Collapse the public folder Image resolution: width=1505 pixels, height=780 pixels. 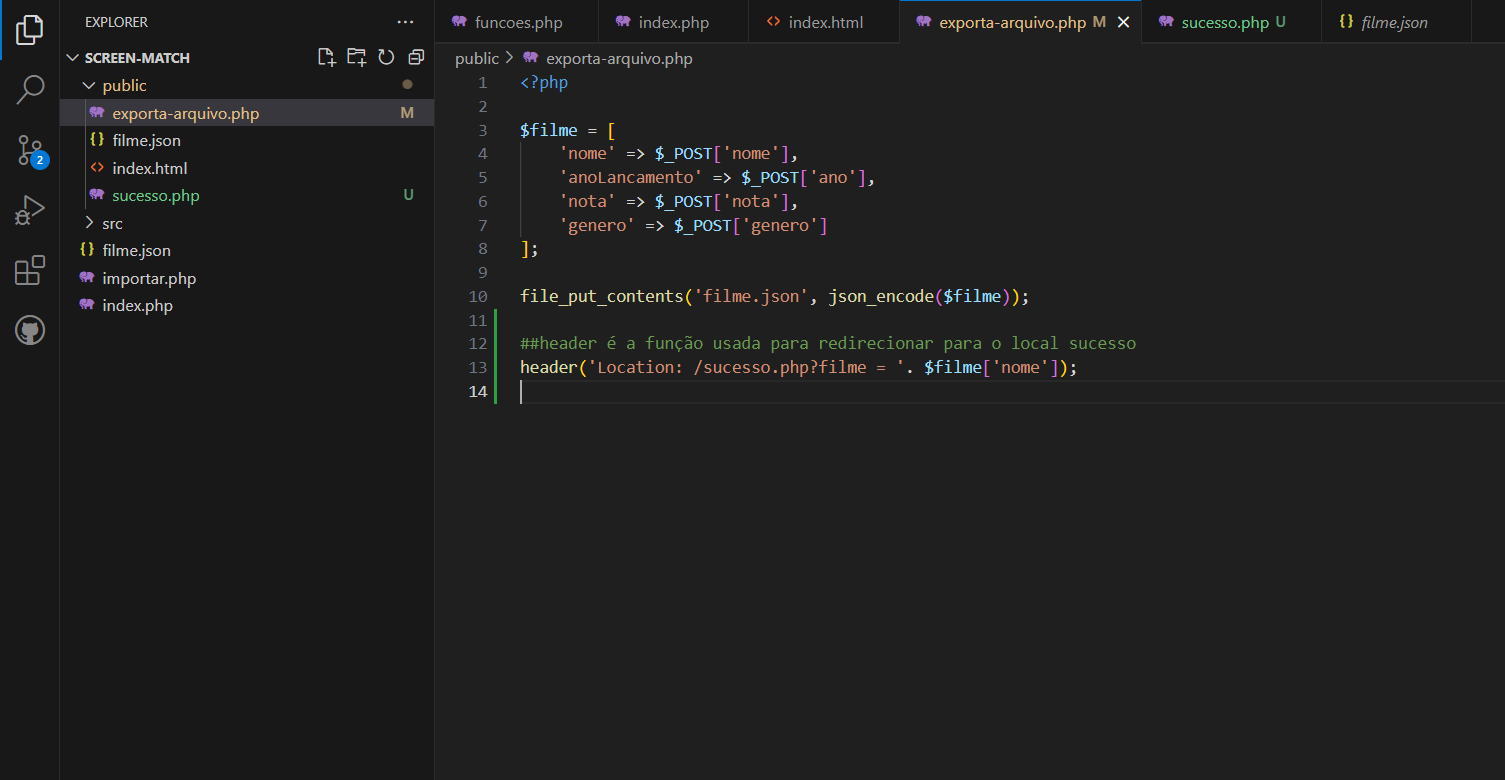tap(89, 86)
